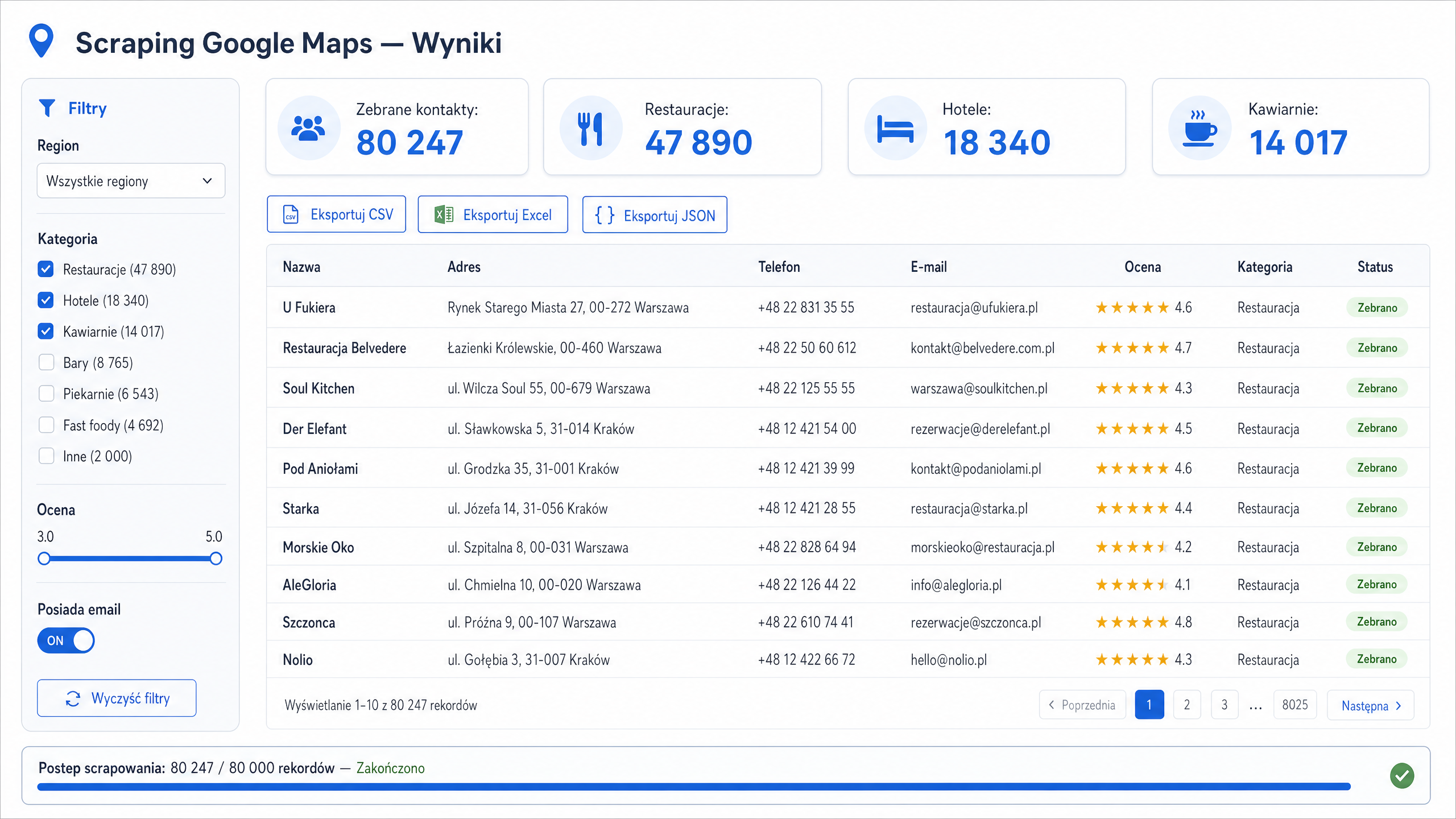
Task: Check the Inne (2 000) checkbox
Action: click(x=46, y=456)
